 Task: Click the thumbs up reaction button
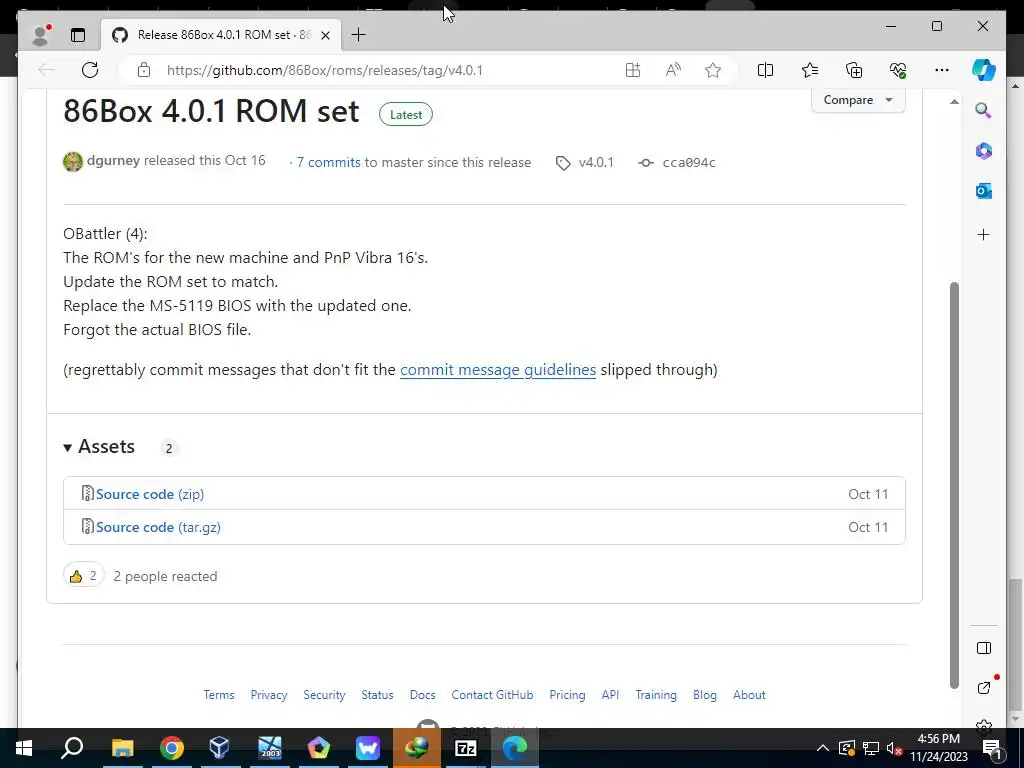point(84,575)
